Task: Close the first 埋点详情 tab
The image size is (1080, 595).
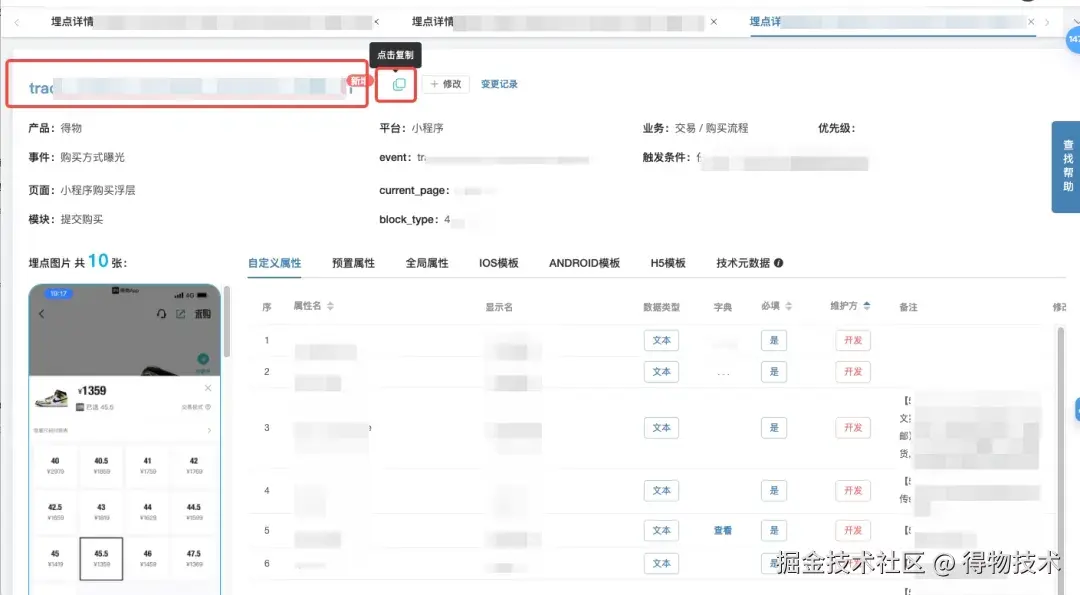Action: [x=377, y=22]
